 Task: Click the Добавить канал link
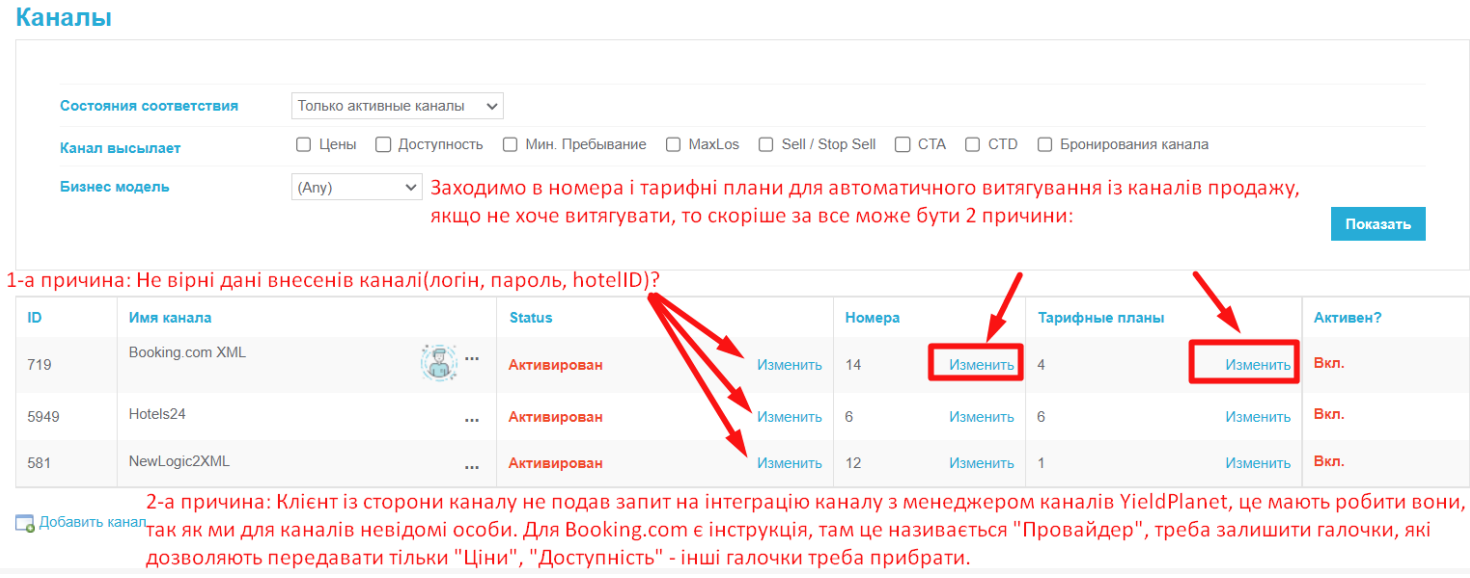coord(92,522)
